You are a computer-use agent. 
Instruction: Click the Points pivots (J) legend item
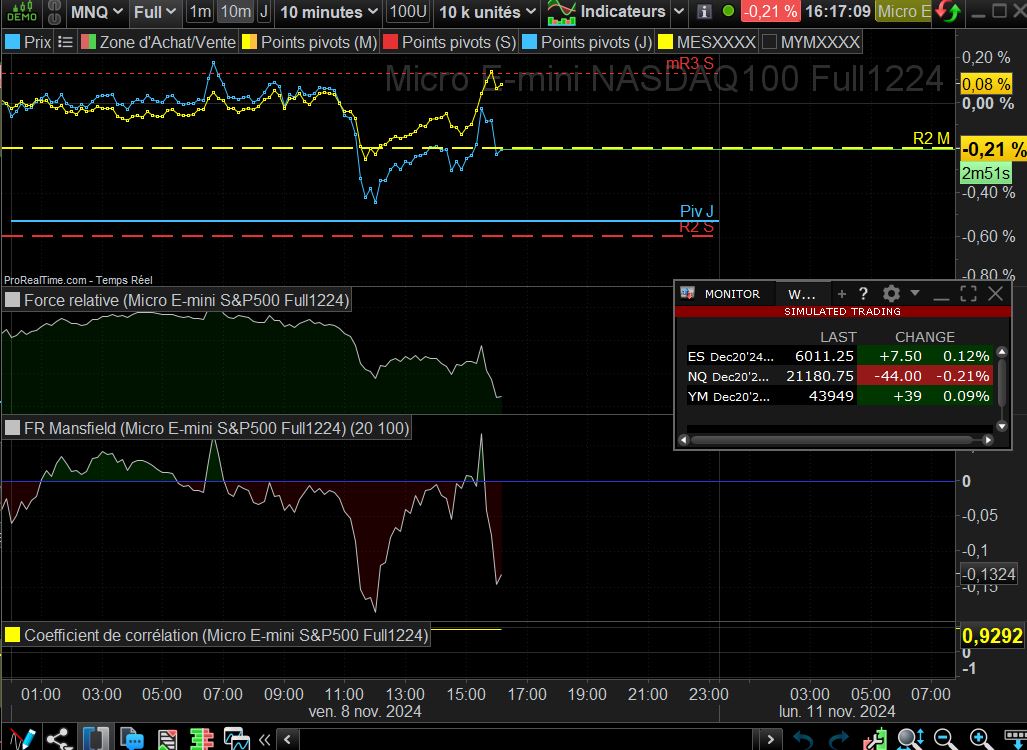coord(588,43)
